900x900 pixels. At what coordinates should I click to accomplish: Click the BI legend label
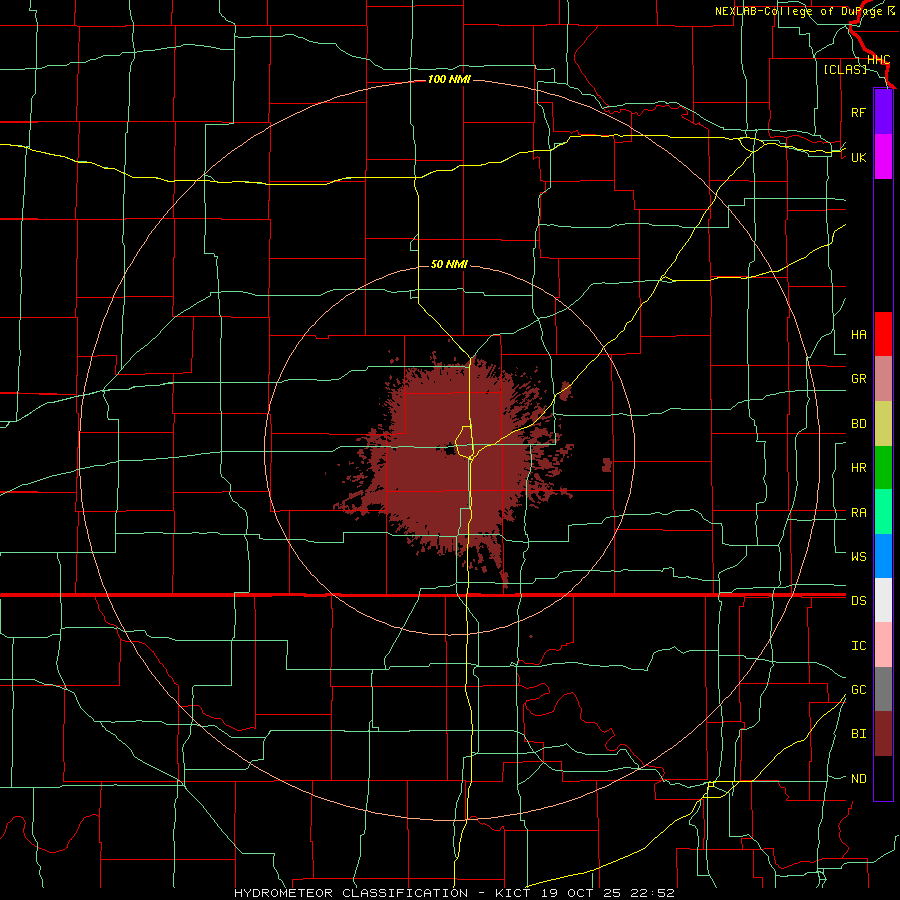click(858, 734)
